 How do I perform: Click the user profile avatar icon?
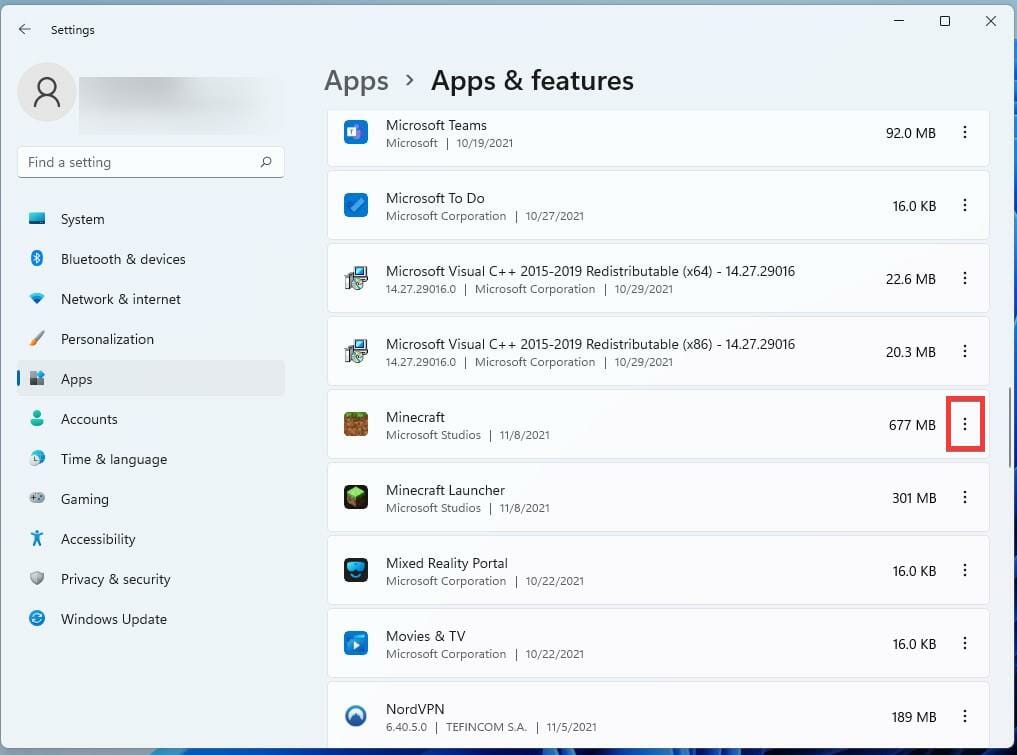[47, 92]
